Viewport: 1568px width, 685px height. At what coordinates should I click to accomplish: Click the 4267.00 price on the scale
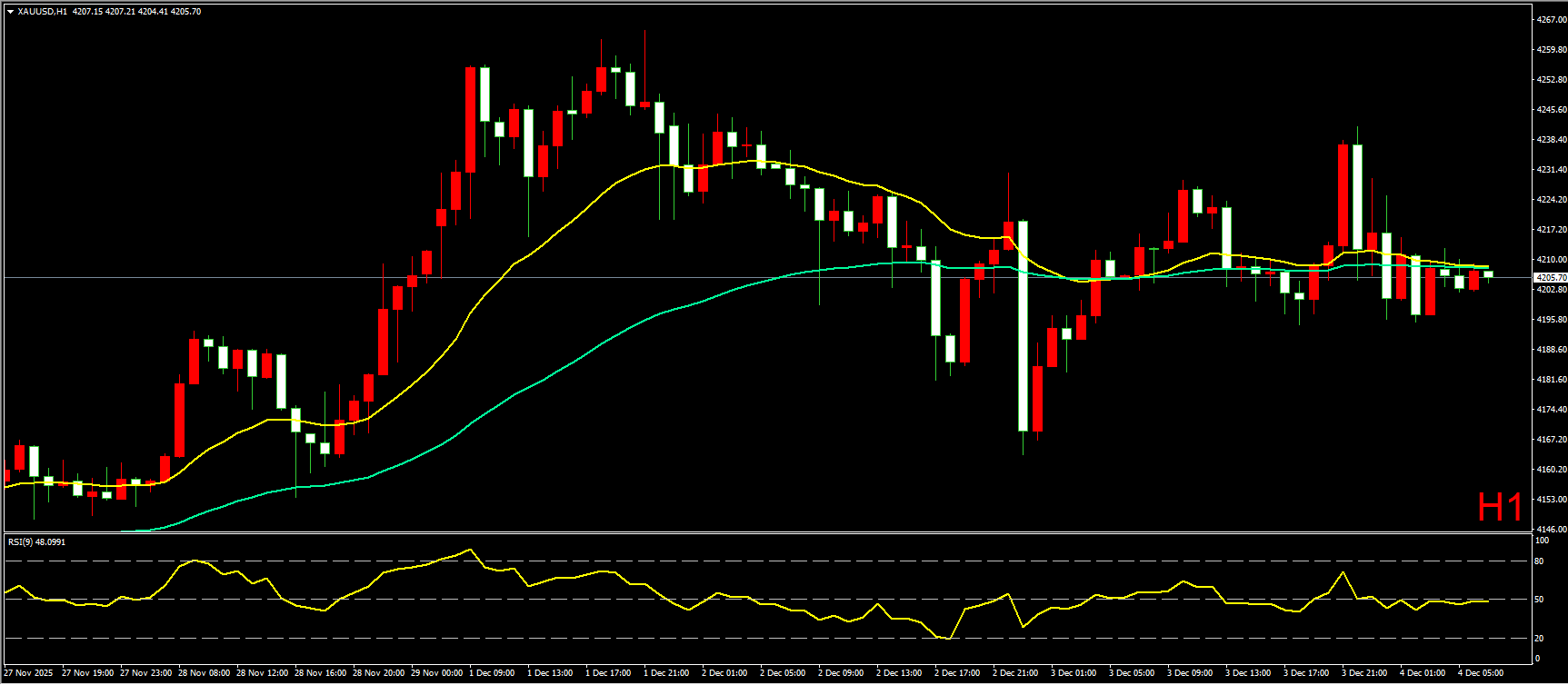coord(1550,19)
